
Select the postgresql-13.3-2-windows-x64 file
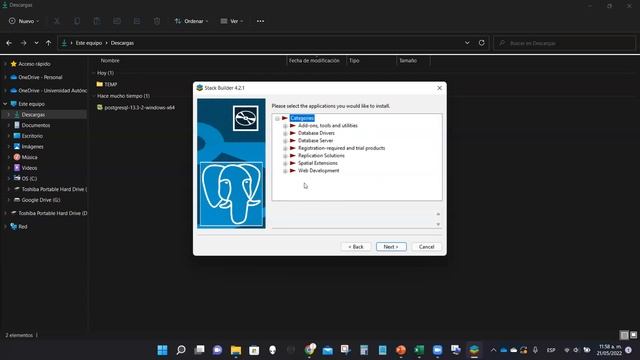[x=136, y=107]
